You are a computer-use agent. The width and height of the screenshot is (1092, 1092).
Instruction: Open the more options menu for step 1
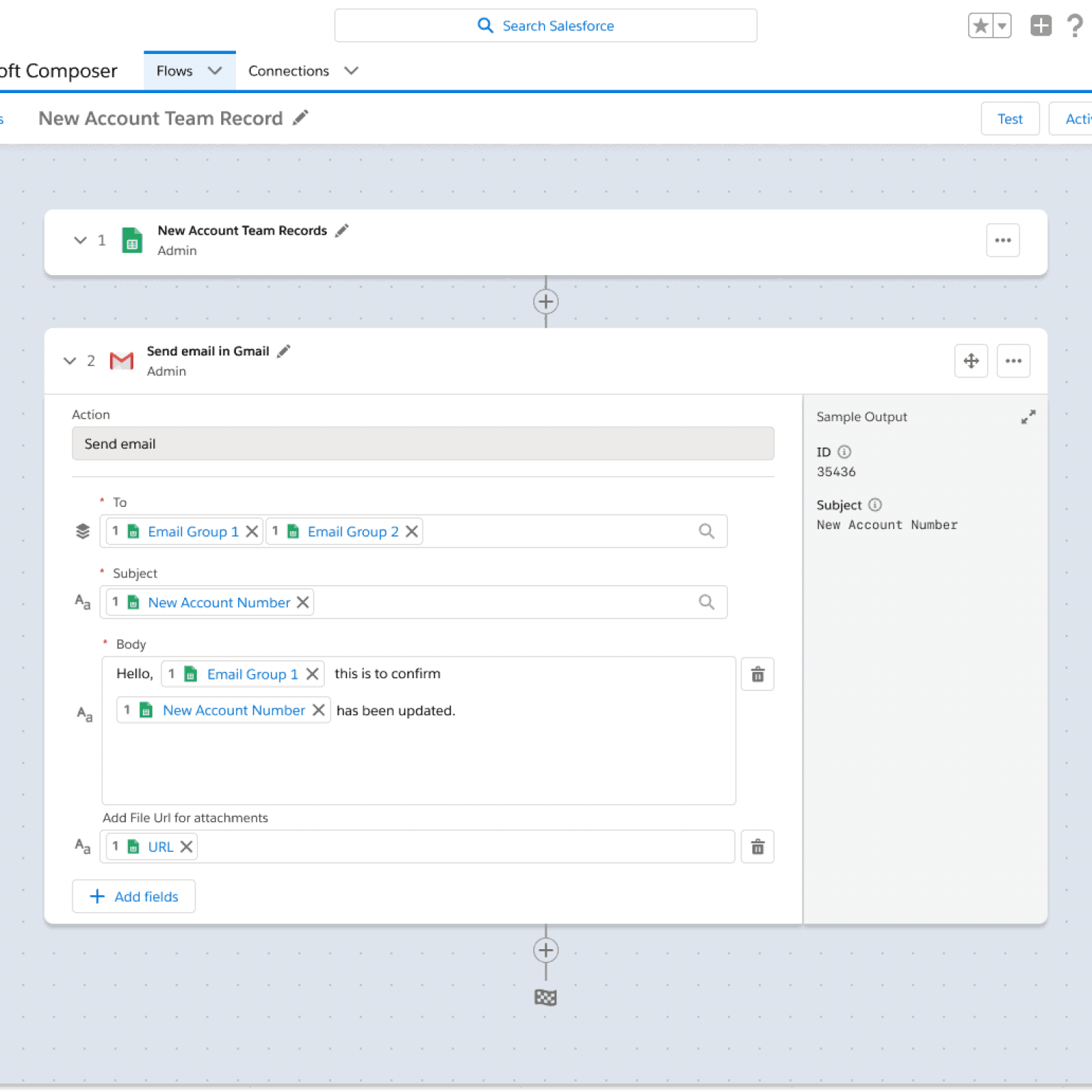1003,240
